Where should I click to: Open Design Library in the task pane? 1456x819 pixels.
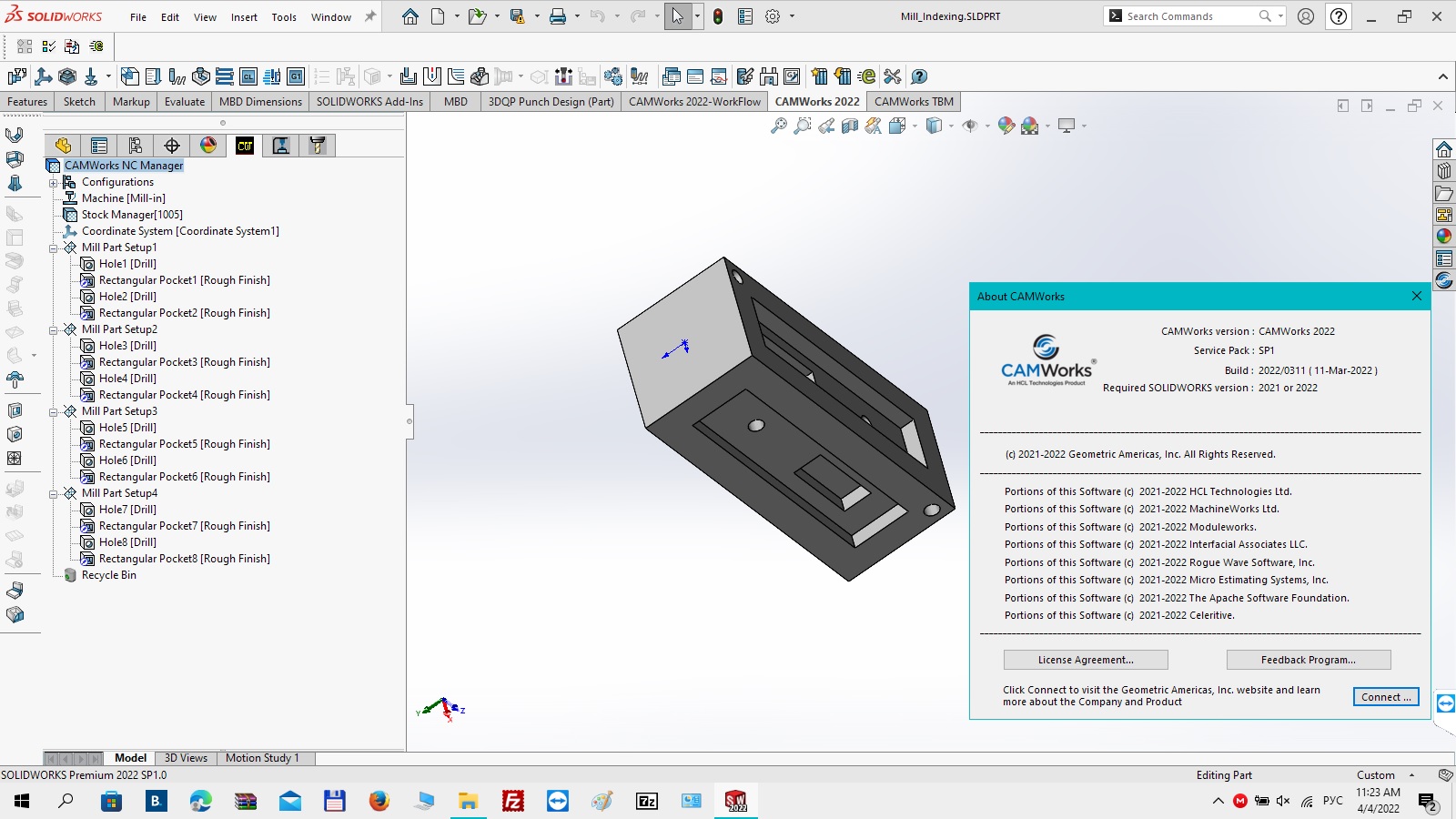pos(1444,171)
